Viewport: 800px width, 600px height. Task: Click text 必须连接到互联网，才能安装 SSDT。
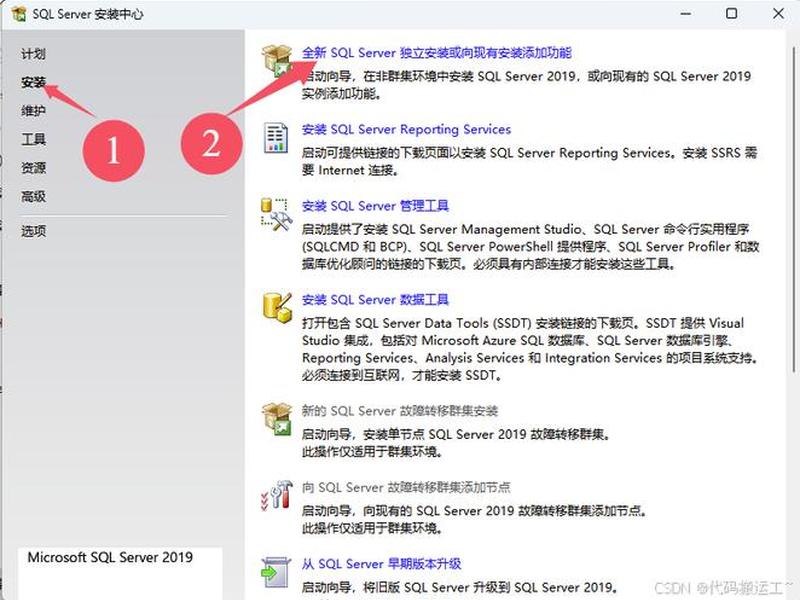[x=402, y=375]
